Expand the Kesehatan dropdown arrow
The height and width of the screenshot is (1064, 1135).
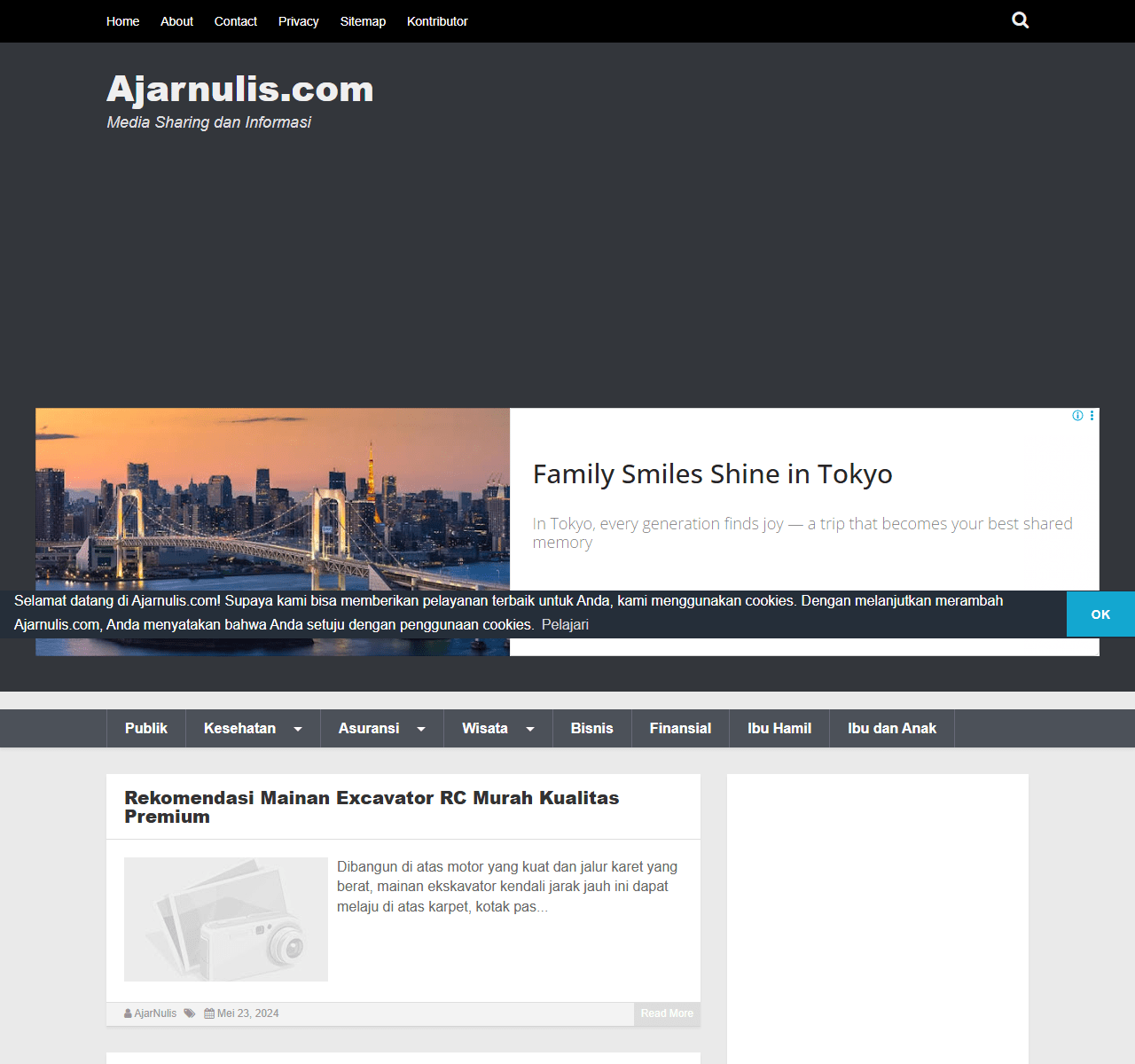(298, 729)
